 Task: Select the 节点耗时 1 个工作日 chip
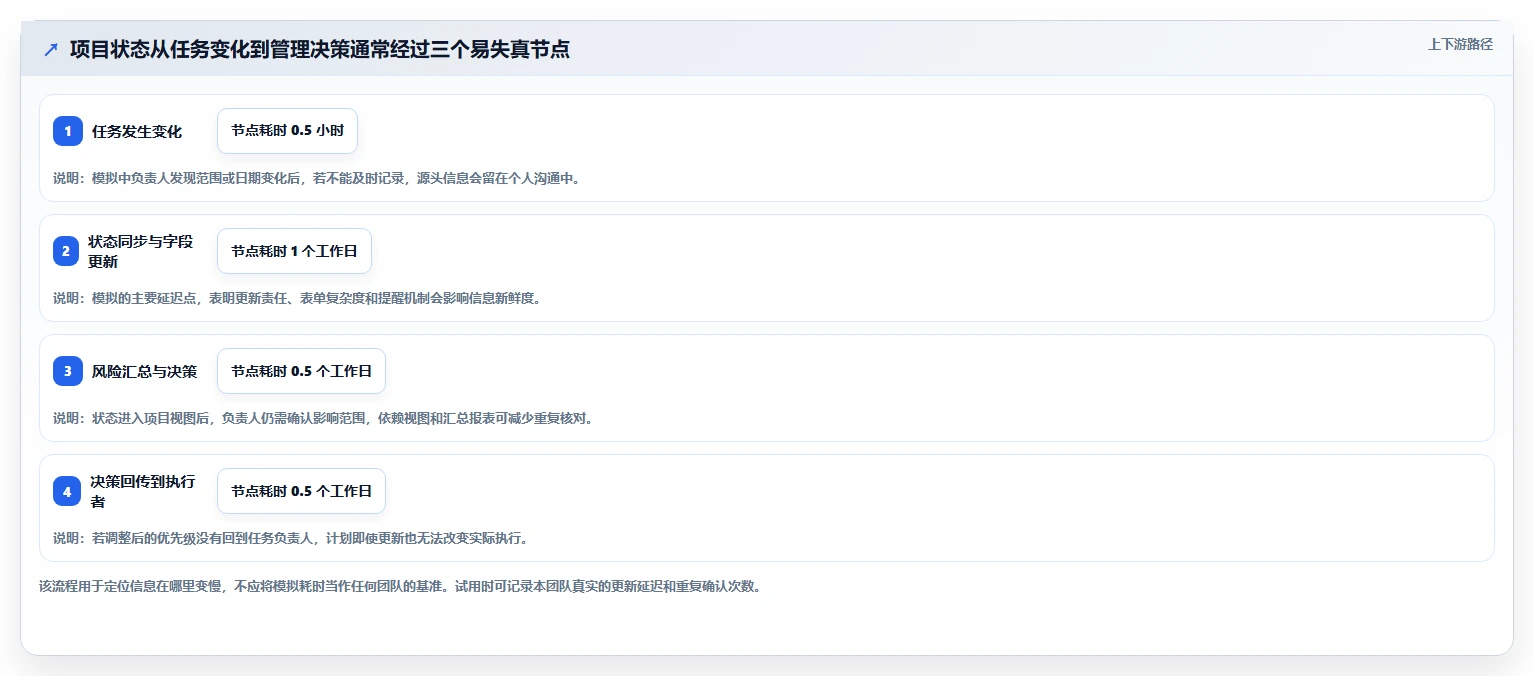(x=294, y=251)
